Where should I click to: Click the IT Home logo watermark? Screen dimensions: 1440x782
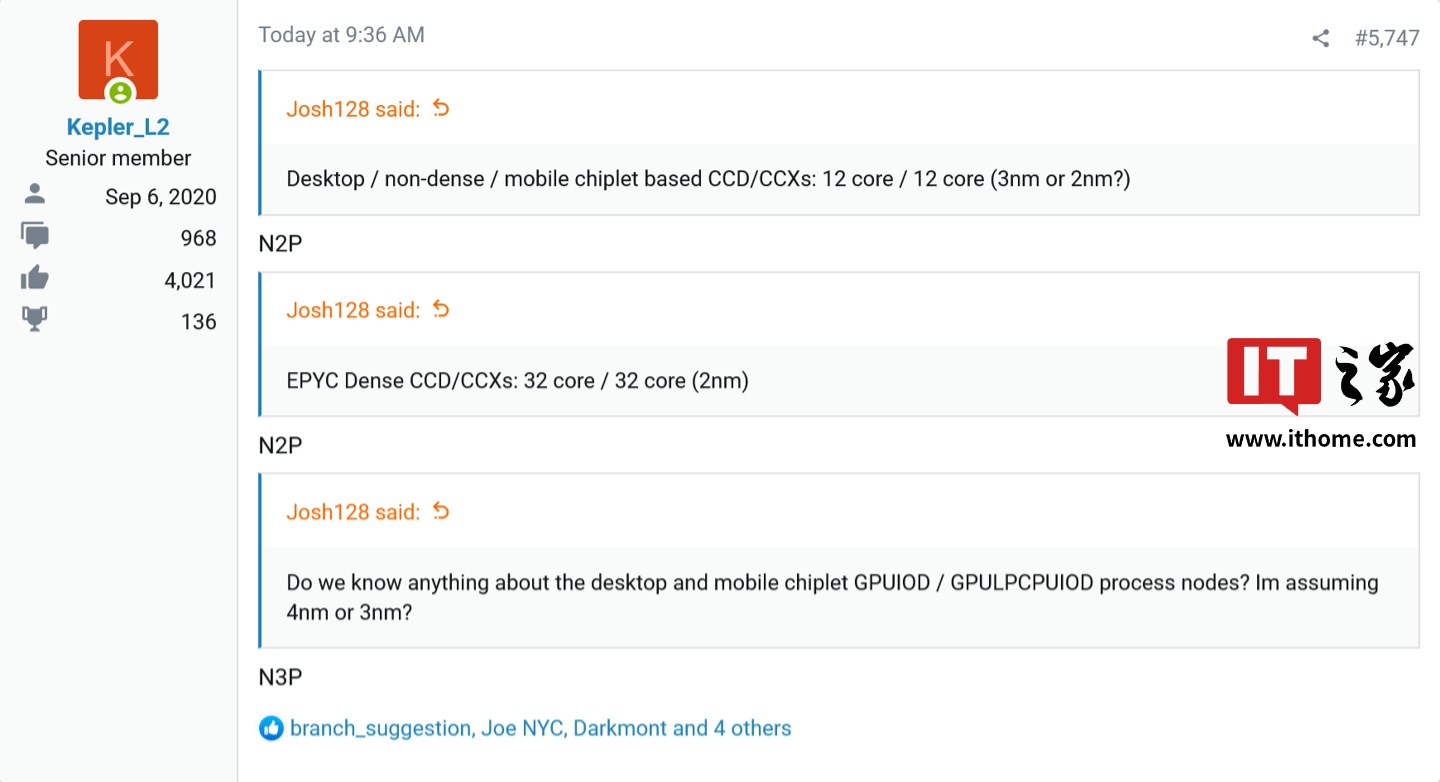tap(1320, 375)
